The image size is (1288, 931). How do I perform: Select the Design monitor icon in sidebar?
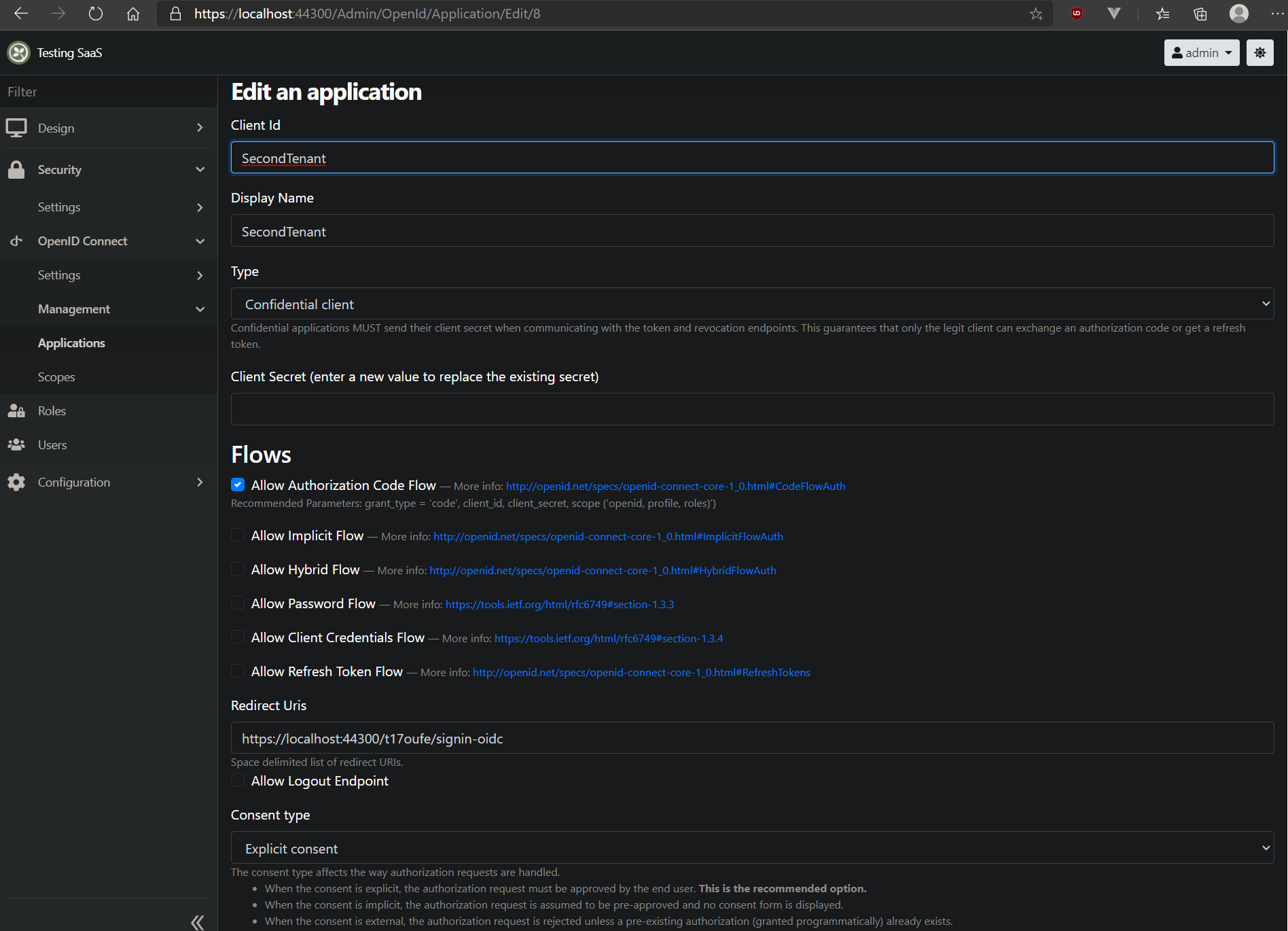16,128
